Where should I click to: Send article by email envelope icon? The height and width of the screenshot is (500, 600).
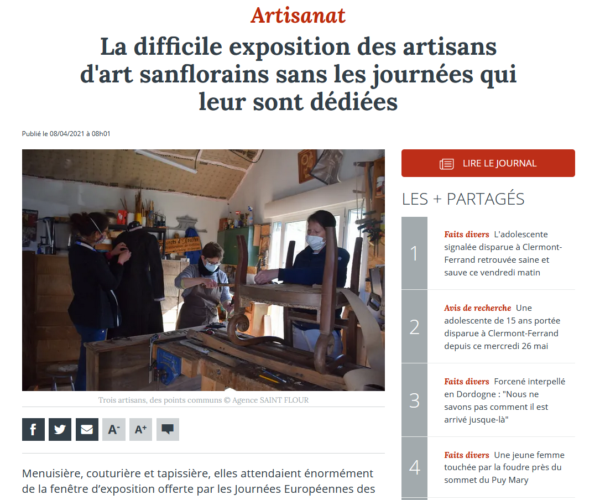click(87, 429)
